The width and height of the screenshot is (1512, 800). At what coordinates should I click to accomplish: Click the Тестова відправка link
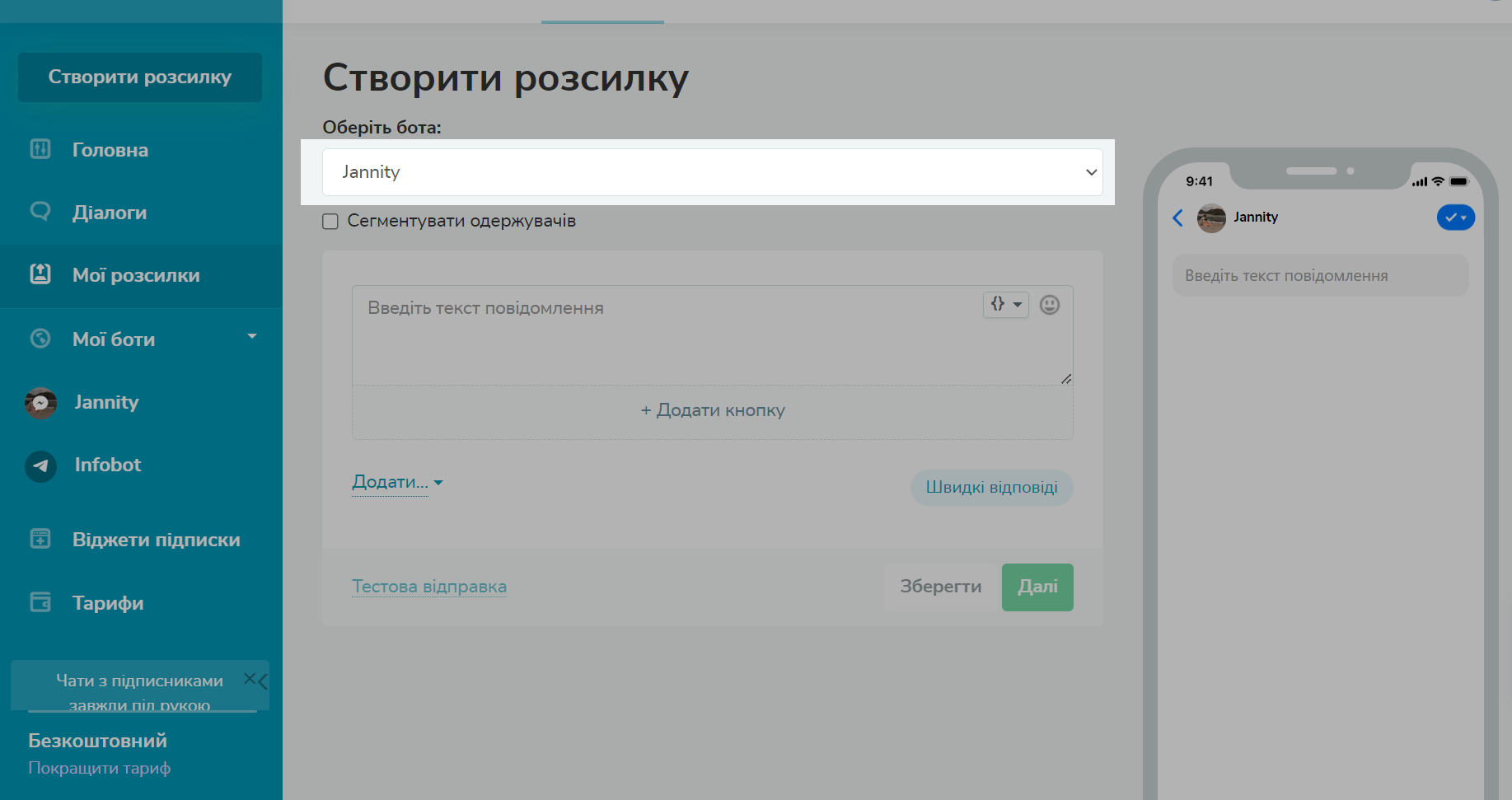(x=428, y=587)
